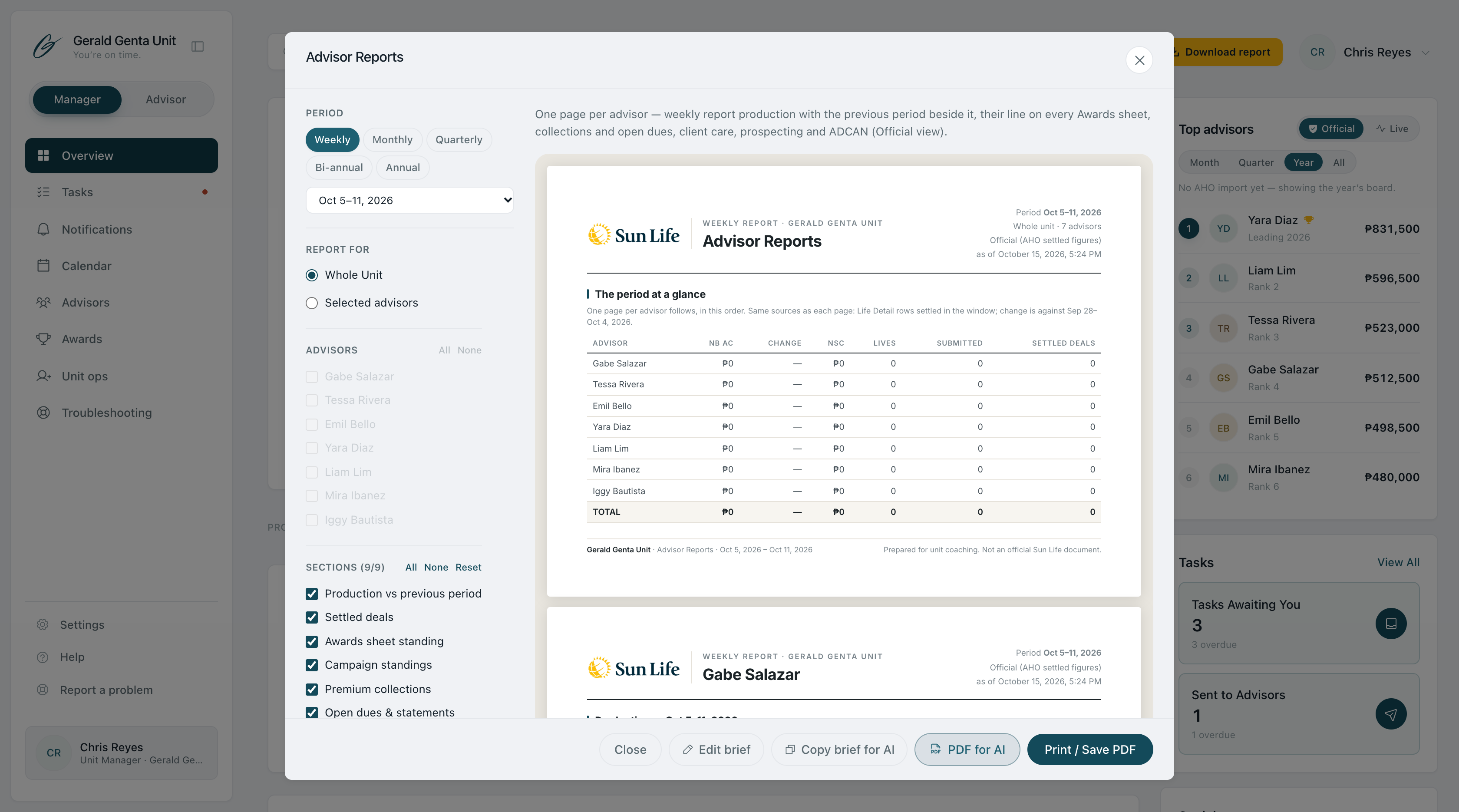Select the Quarterly period tab
1459x812 pixels.
[x=459, y=140]
